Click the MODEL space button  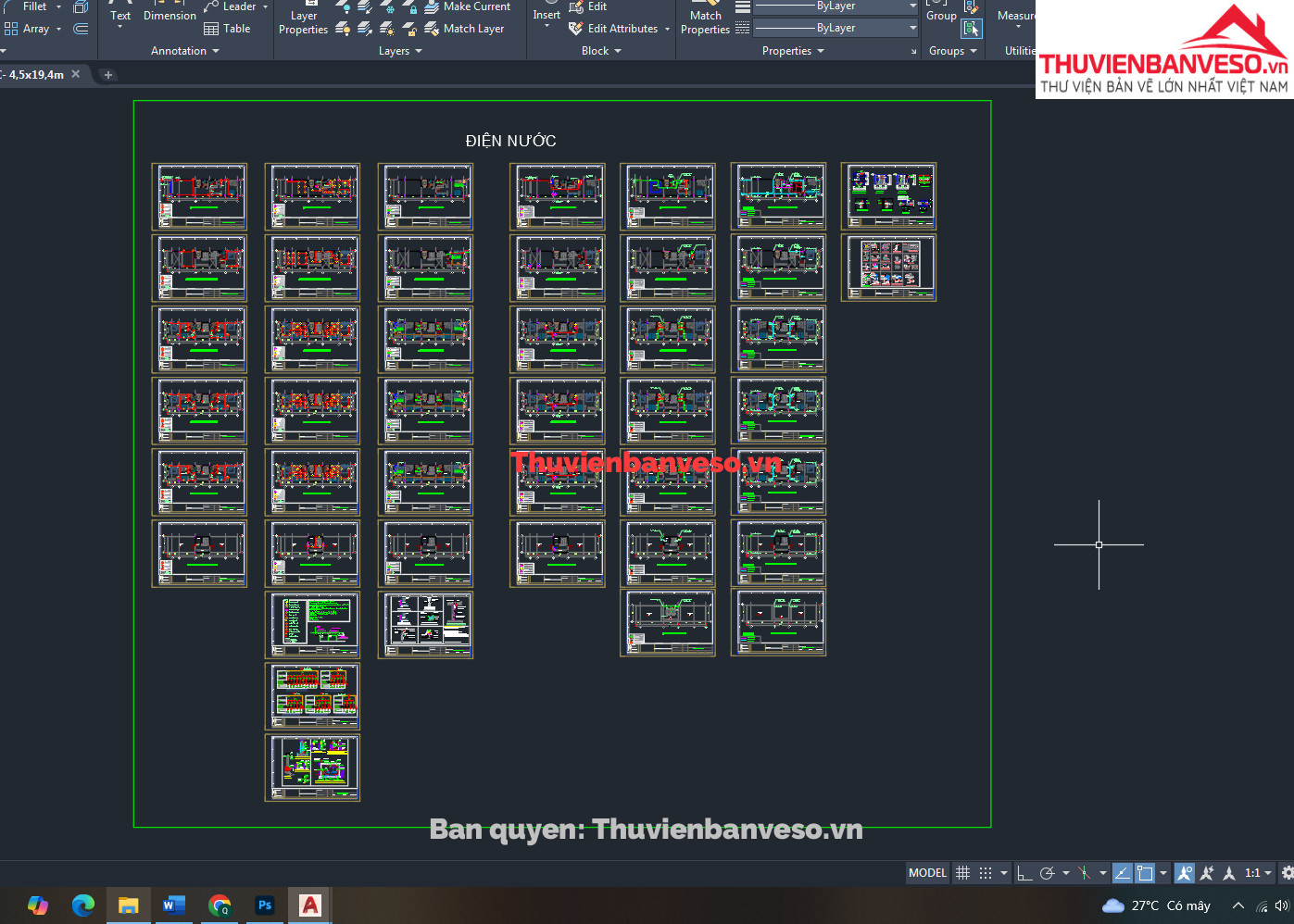tap(927, 873)
